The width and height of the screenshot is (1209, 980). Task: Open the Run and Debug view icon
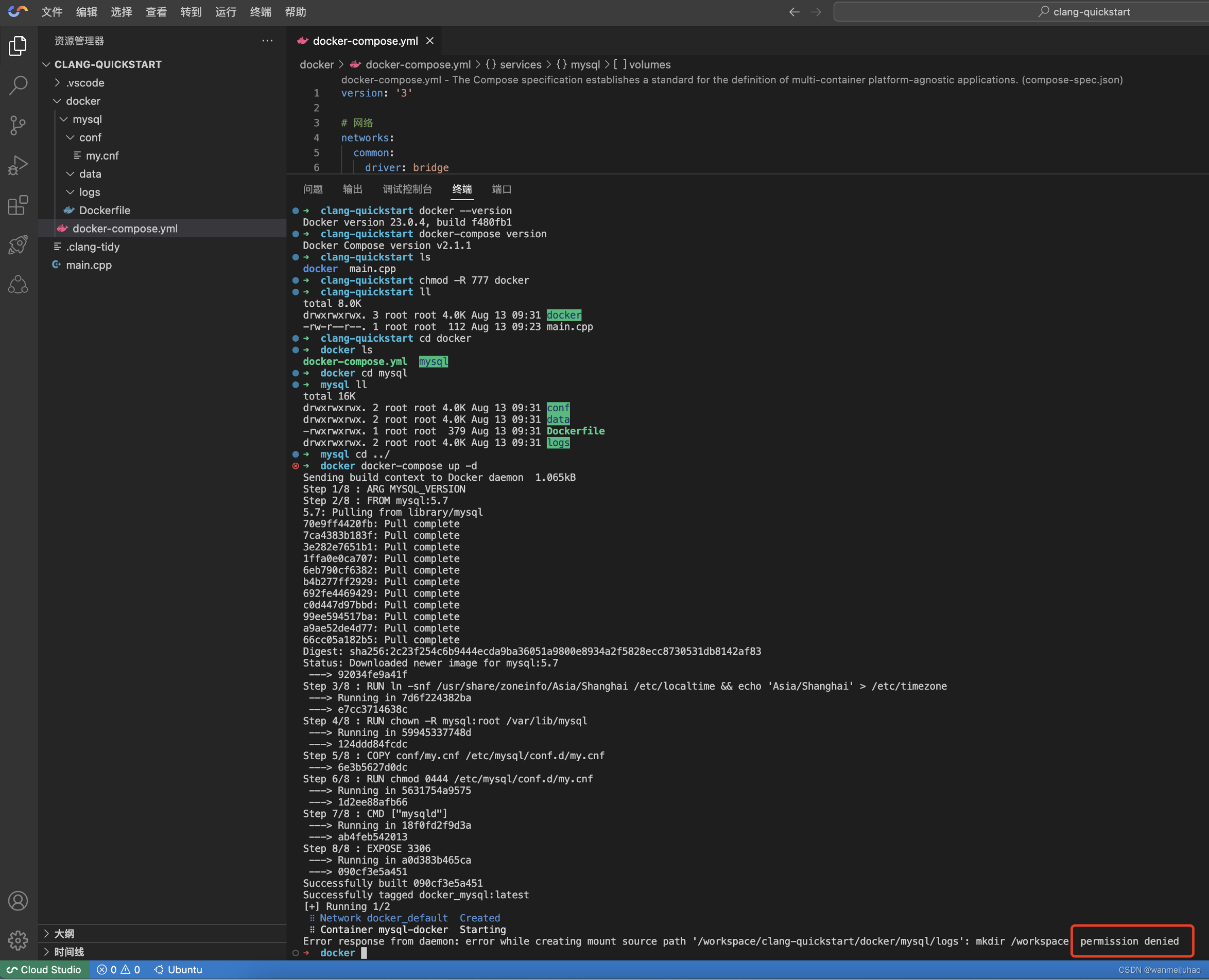click(18, 165)
